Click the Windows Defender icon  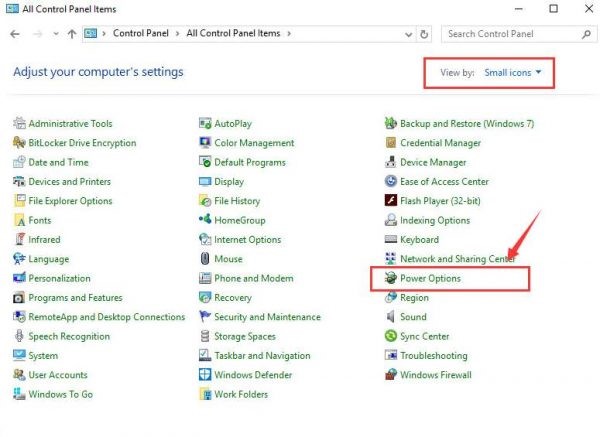pyautogui.click(x=206, y=375)
